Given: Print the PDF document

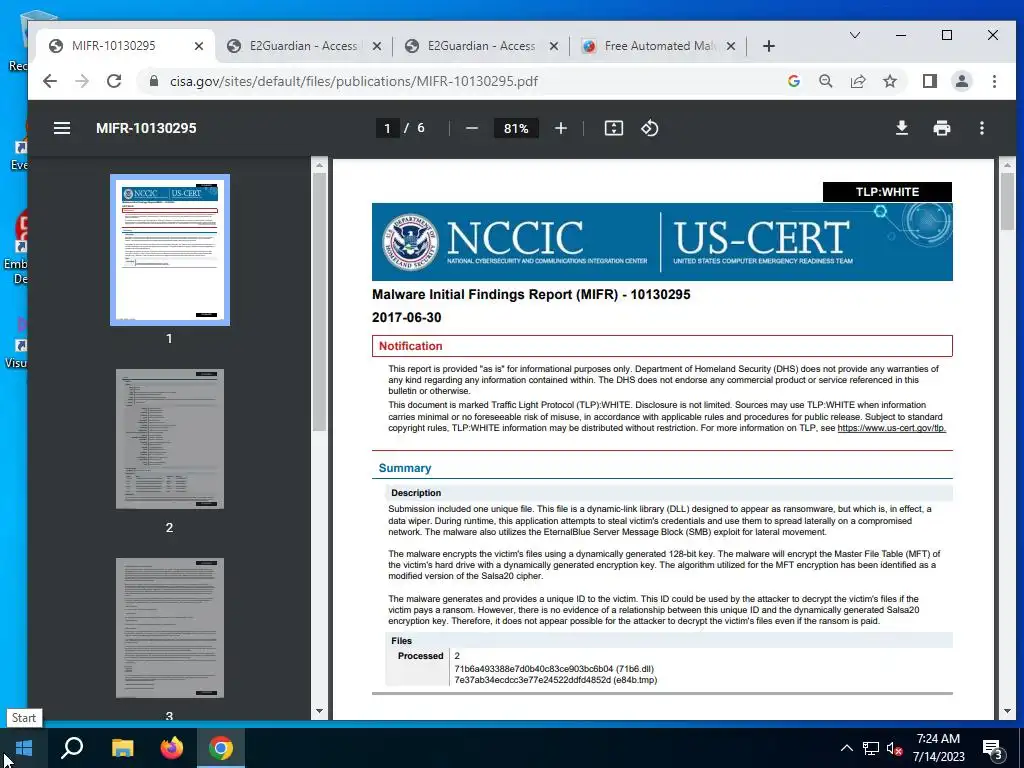Looking at the screenshot, I should point(941,128).
